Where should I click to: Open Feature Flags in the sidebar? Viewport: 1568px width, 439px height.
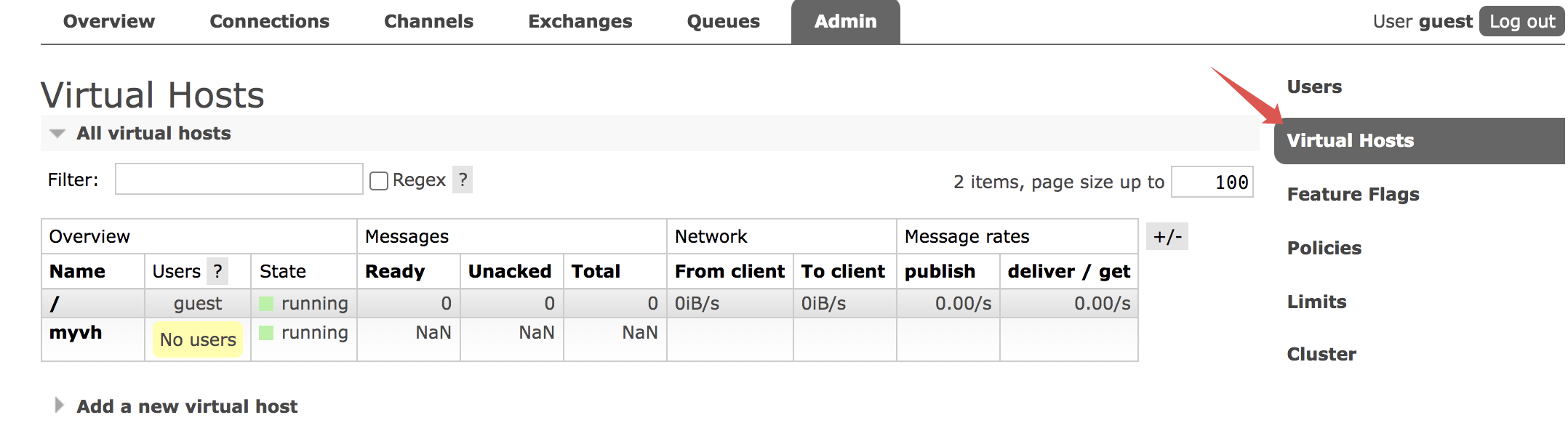coord(1353,194)
